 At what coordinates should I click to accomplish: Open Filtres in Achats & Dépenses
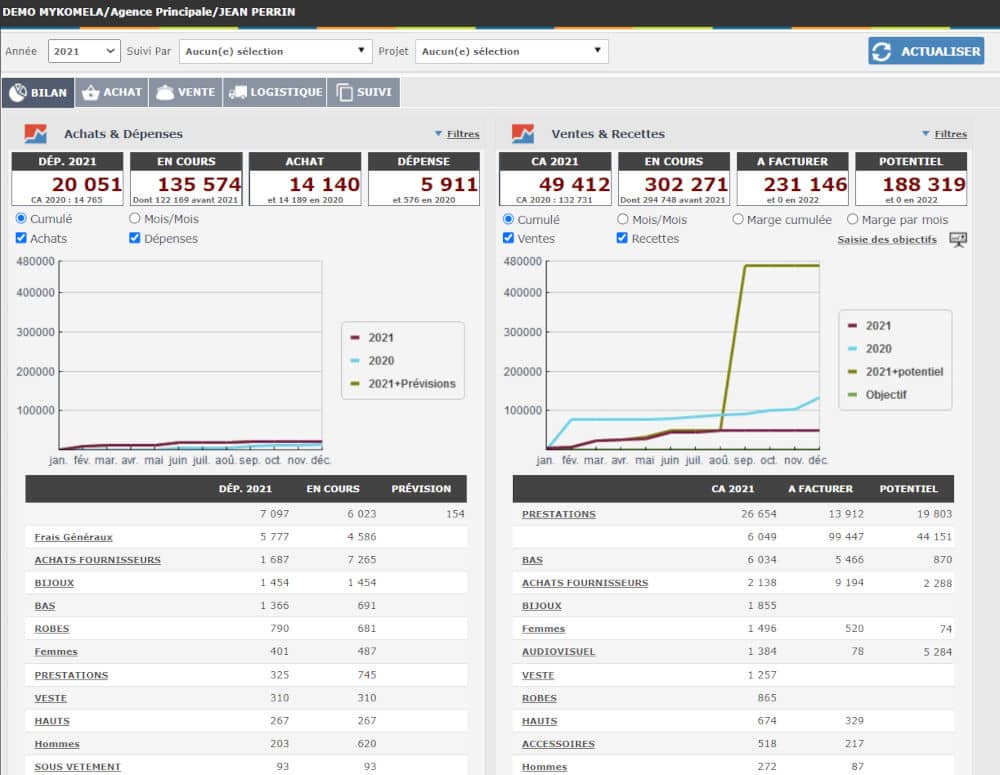click(x=463, y=134)
